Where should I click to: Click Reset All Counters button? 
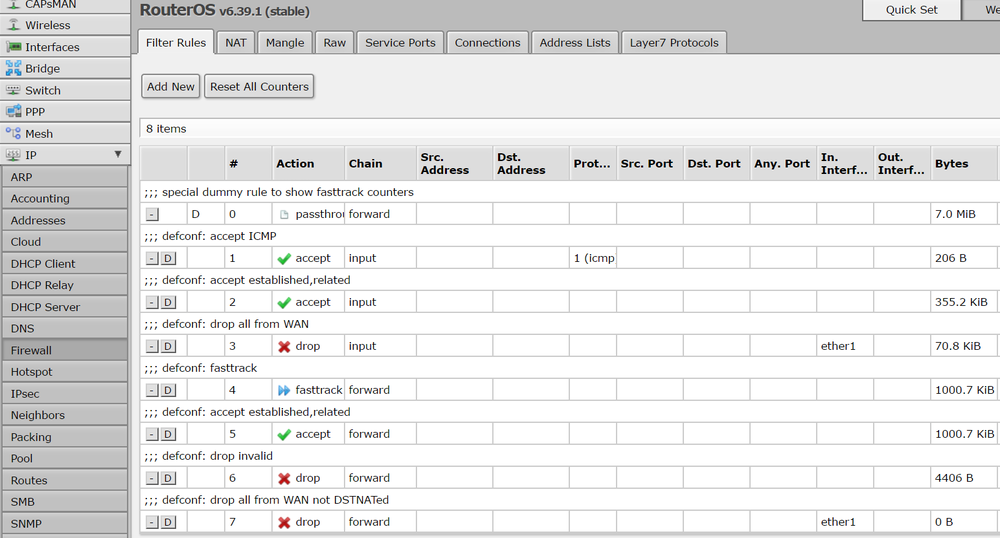point(258,87)
